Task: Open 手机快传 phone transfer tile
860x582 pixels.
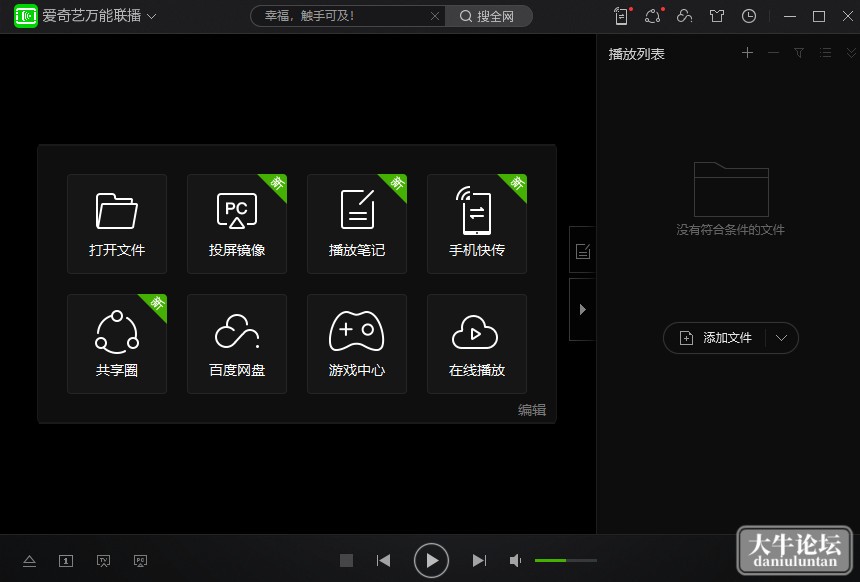Action: tap(477, 224)
